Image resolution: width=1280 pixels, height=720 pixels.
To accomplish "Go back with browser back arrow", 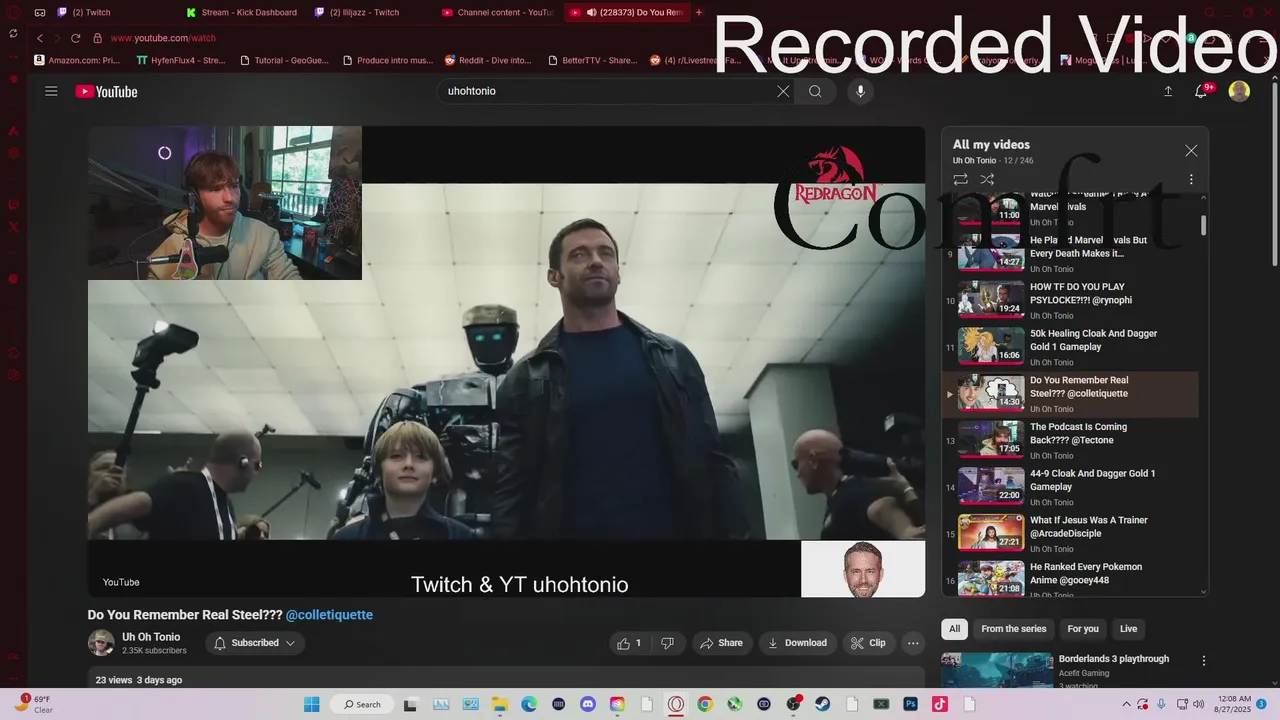I will click(x=40, y=38).
